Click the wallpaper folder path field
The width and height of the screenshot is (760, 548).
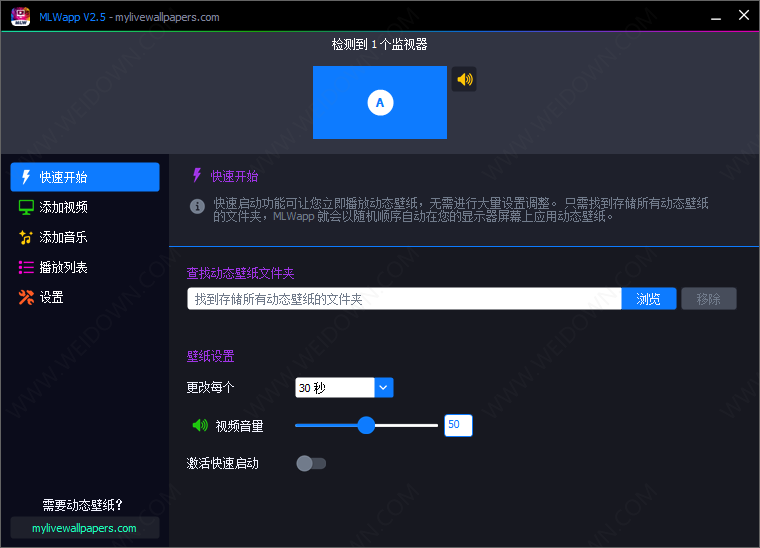tap(404, 298)
